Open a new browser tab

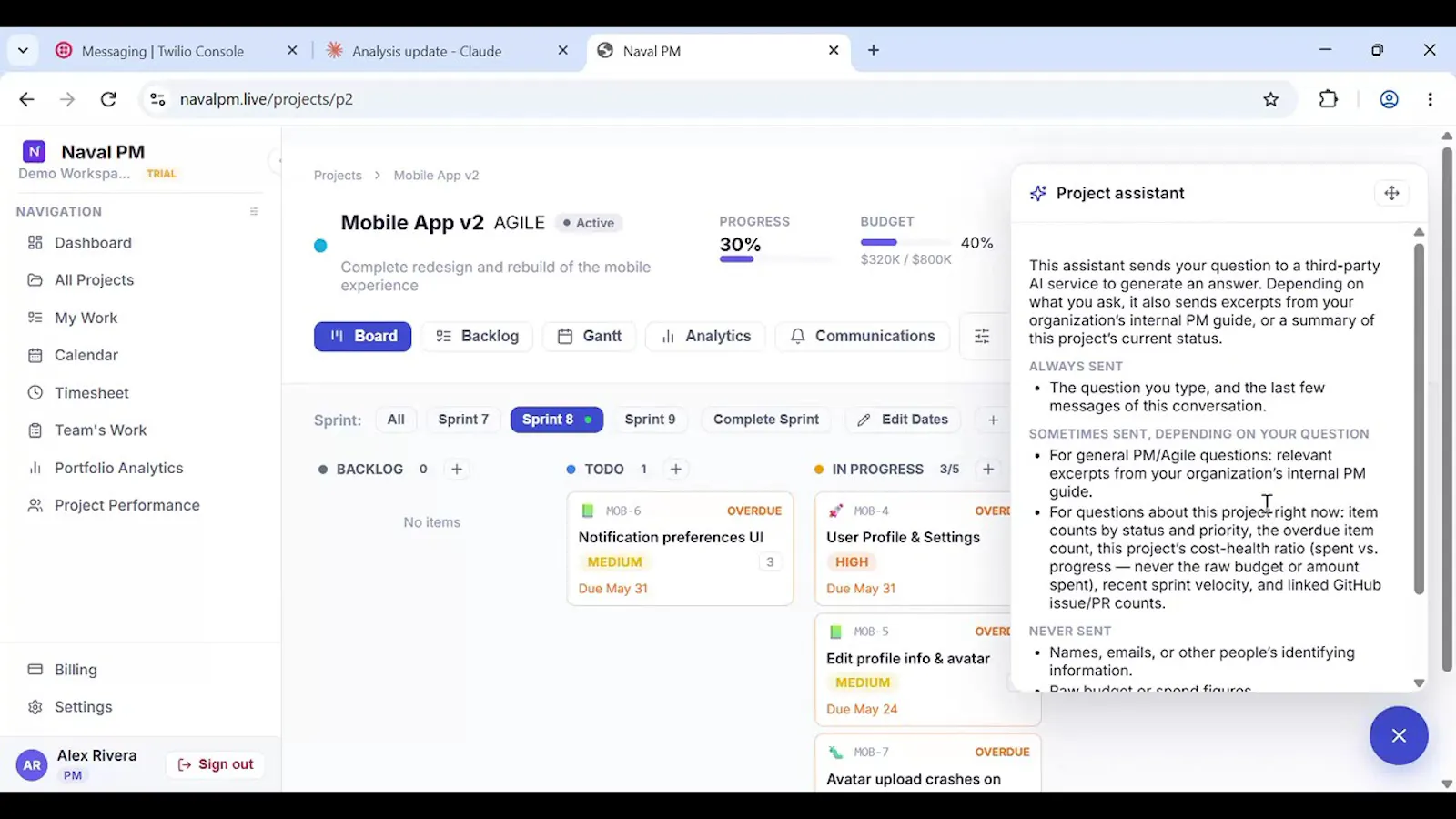point(874,51)
